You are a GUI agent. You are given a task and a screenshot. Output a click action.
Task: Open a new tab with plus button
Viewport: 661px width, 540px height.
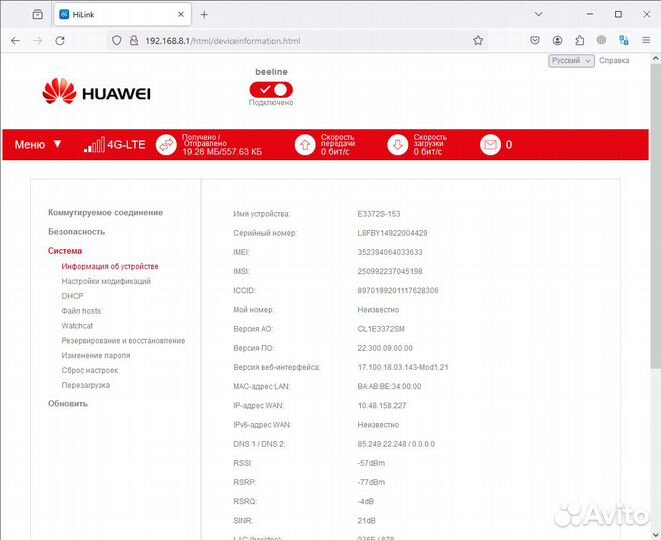coord(204,14)
